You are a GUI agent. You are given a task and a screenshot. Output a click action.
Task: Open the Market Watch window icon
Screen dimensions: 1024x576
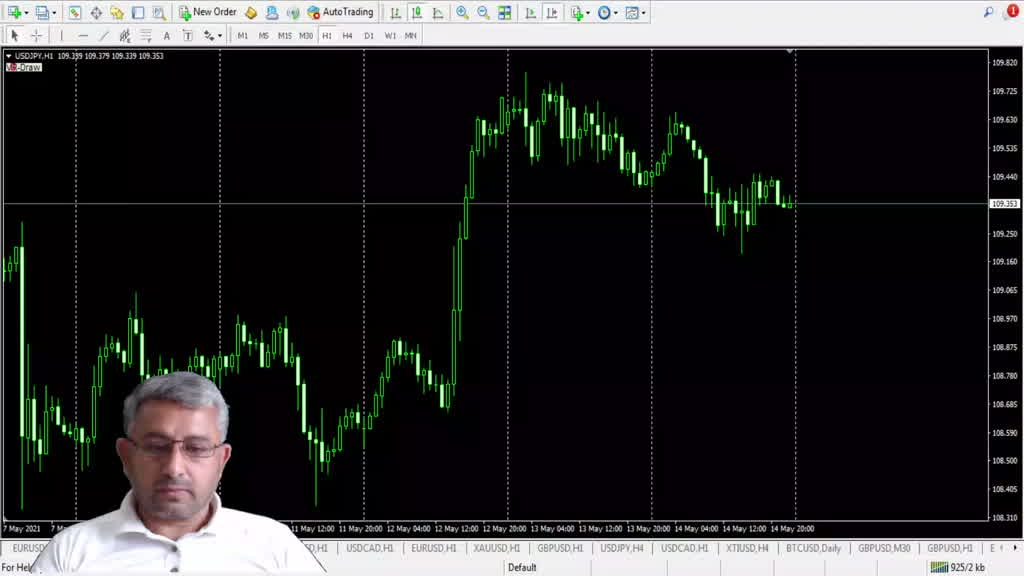[x=75, y=13]
